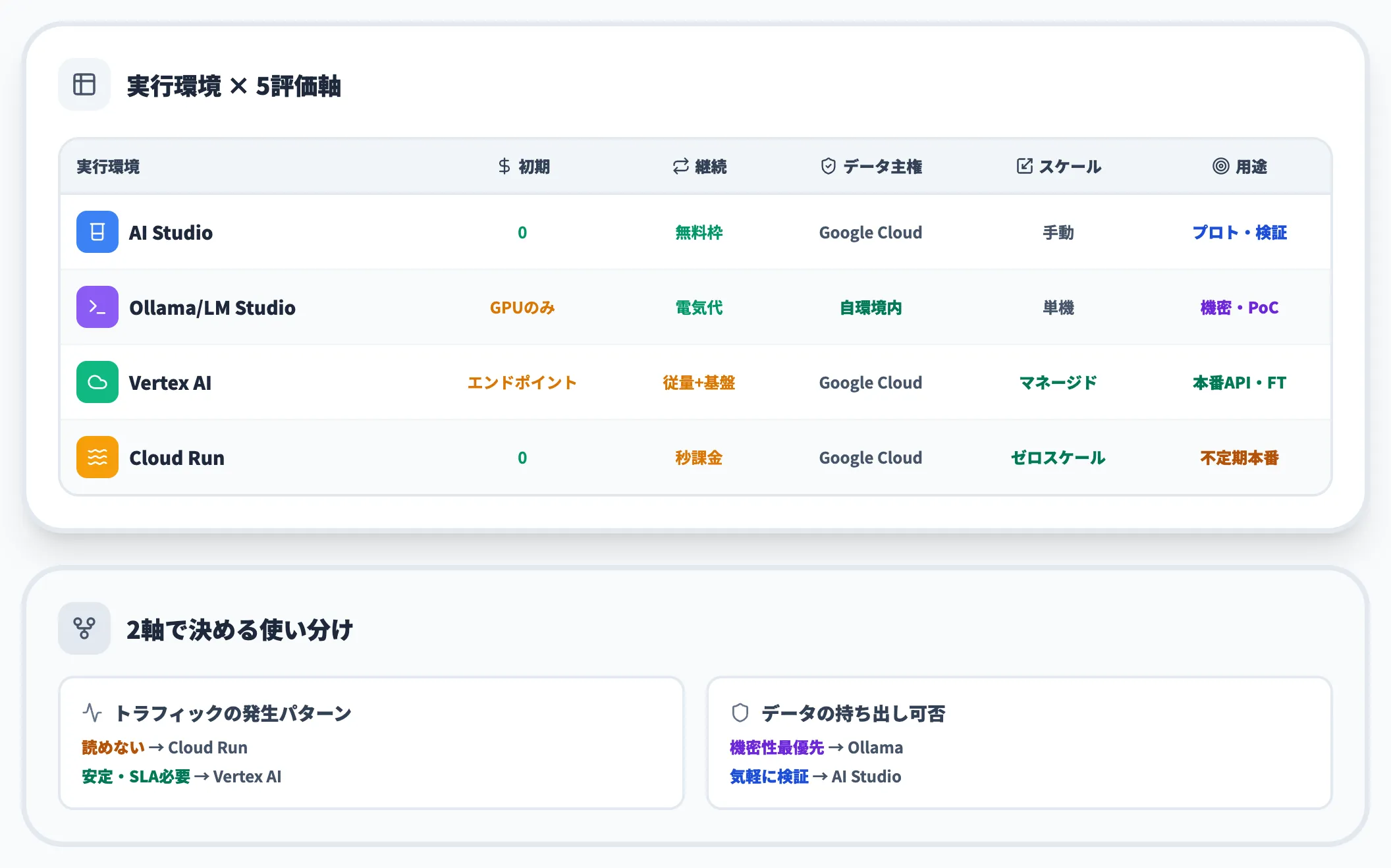Click the Ollama/LM Studio row name

click(212, 308)
